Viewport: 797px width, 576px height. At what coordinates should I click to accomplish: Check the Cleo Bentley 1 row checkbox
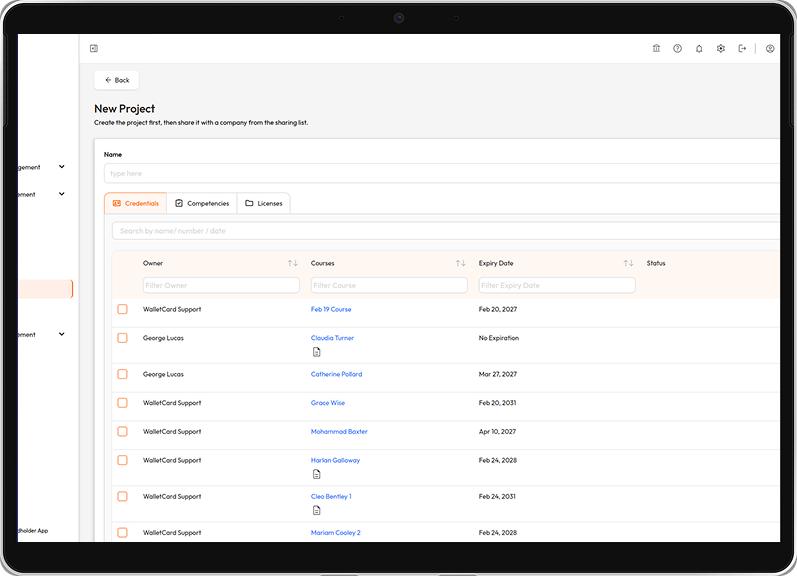[x=122, y=496]
